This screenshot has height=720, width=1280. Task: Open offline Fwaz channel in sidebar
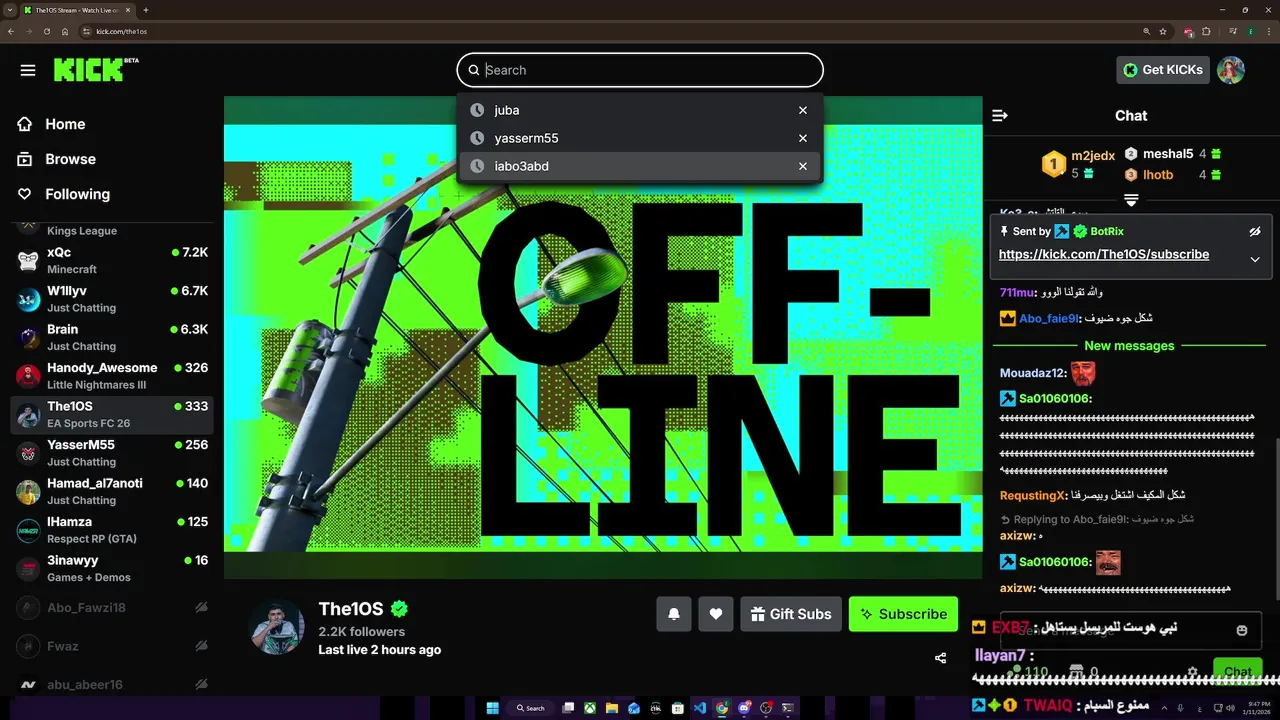111,646
